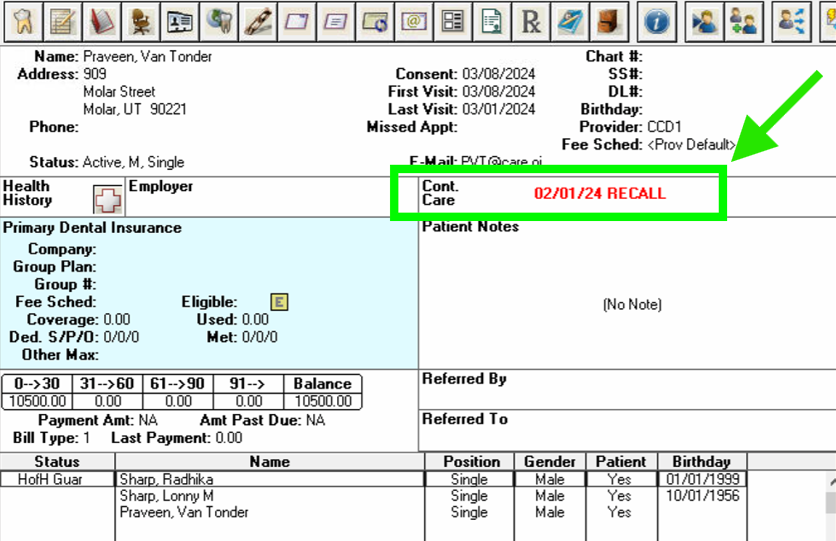This screenshot has width=836, height=541.
Task: Select family member Sharp, Lonny M
Action: coord(166,496)
